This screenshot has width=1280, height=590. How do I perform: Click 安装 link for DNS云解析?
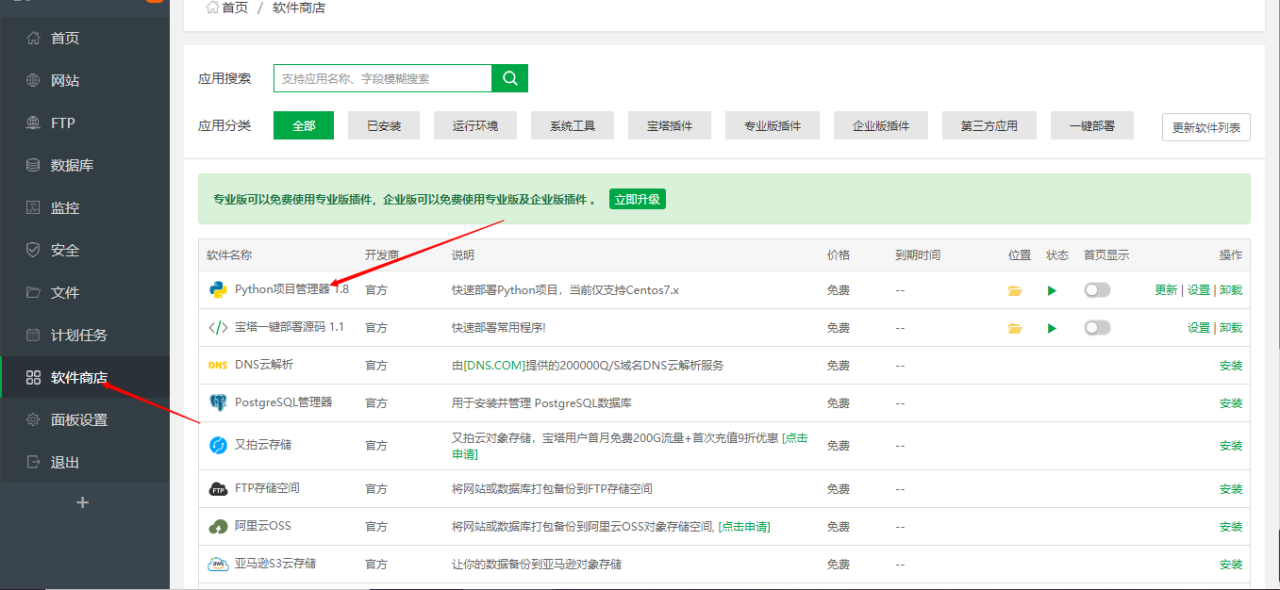pos(1230,365)
